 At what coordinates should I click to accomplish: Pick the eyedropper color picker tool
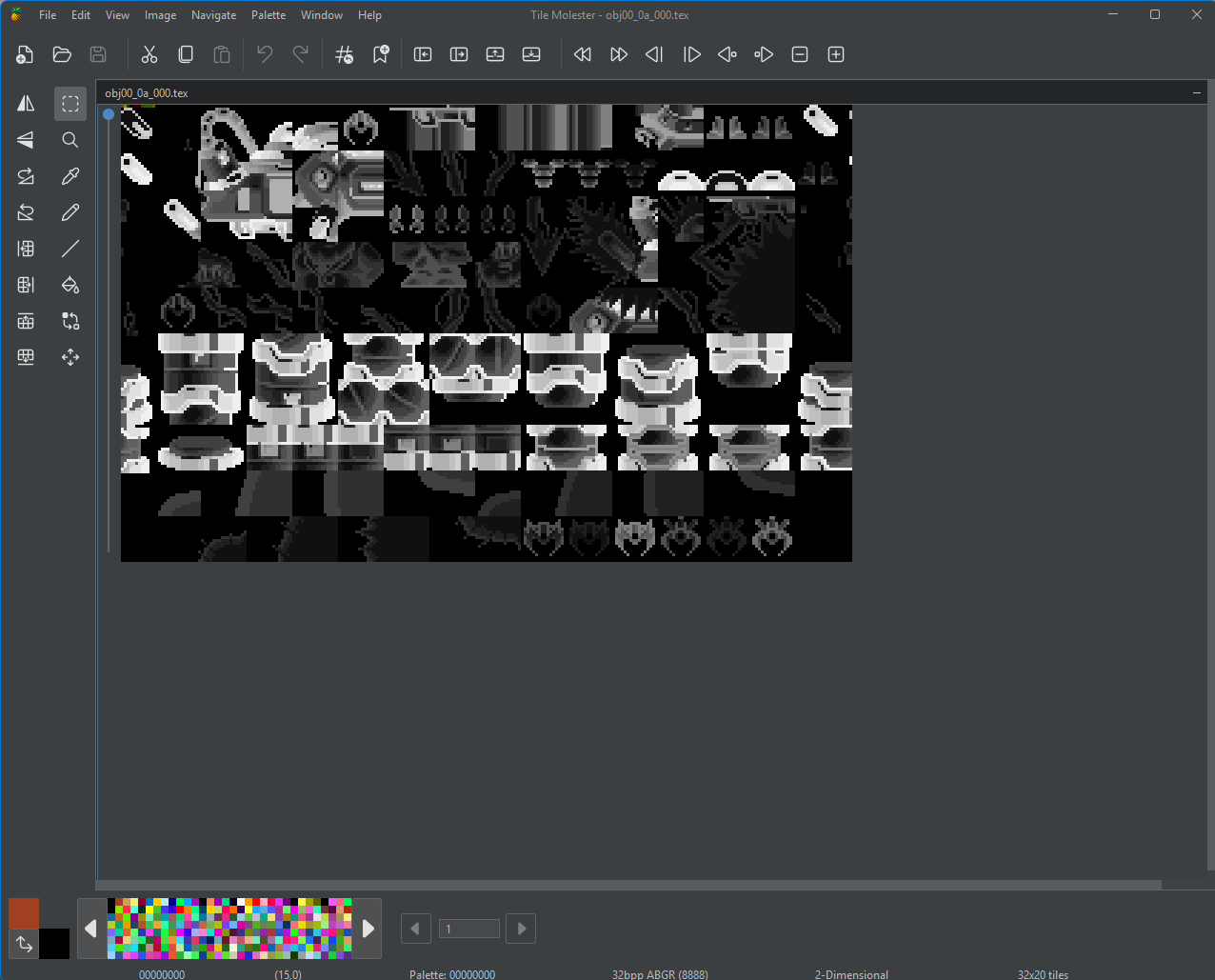[70, 176]
